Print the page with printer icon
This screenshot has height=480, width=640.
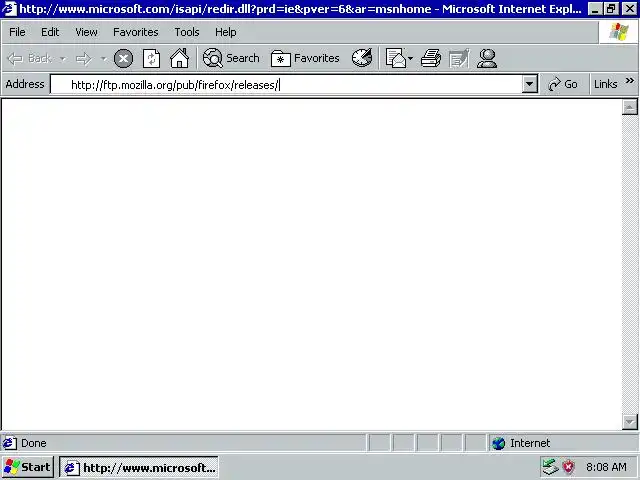(431, 58)
